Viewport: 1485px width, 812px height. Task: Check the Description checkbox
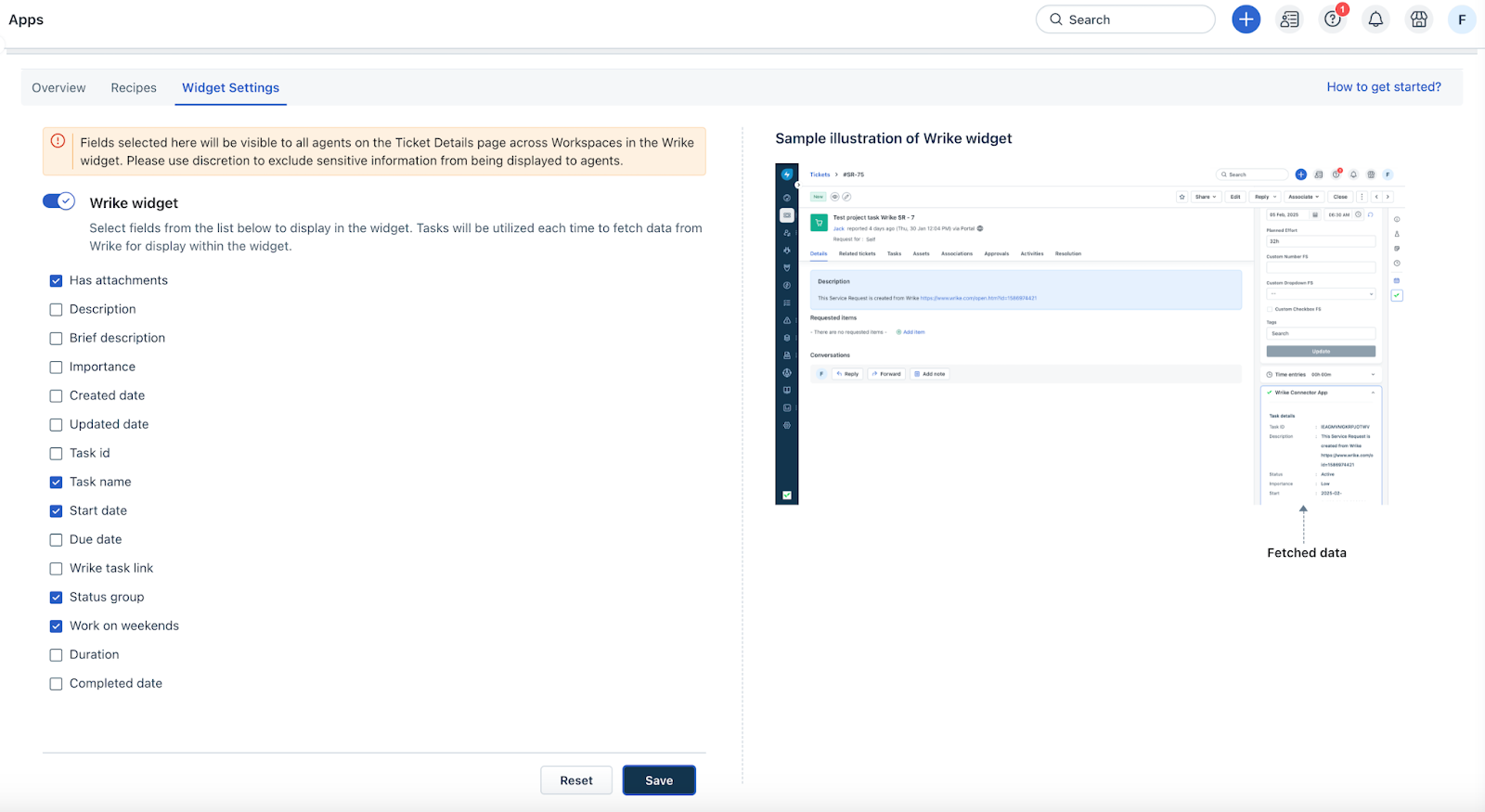[x=56, y=309]
